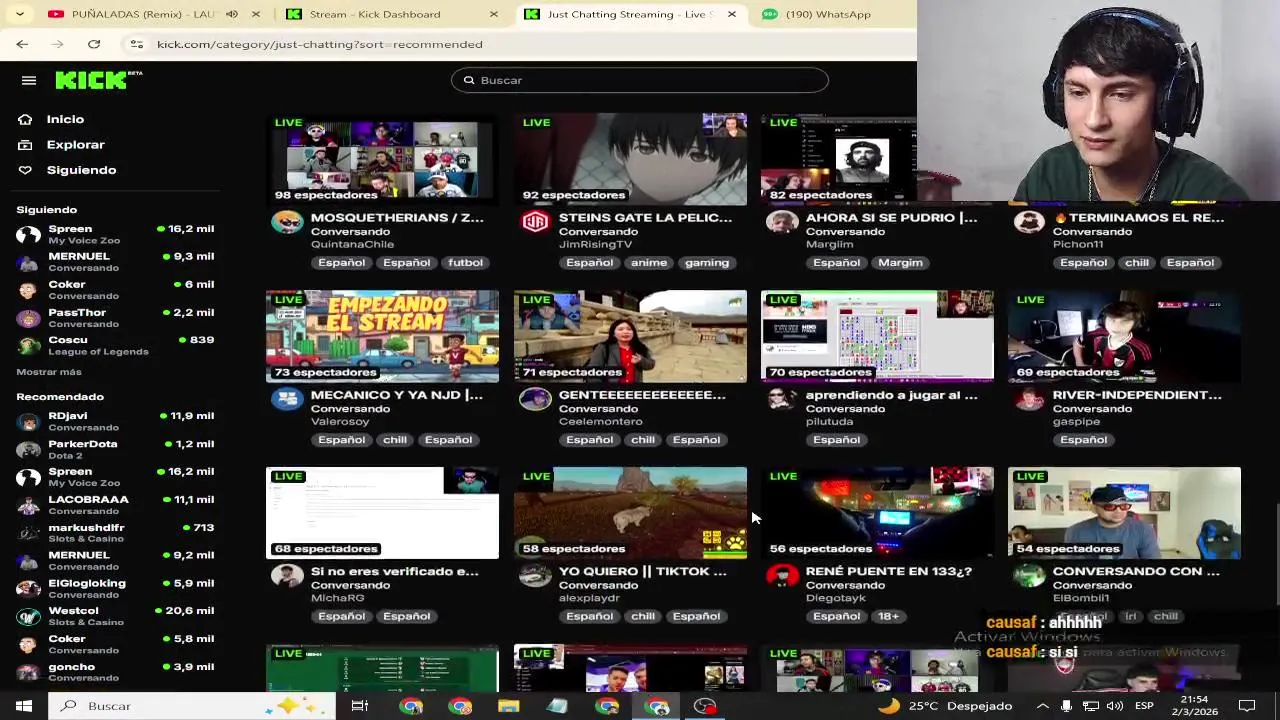Open YO QUIERO TIKTOK stream thumbnail
The width and height of the screenshot is (1280, 720).
coord(630,513)
